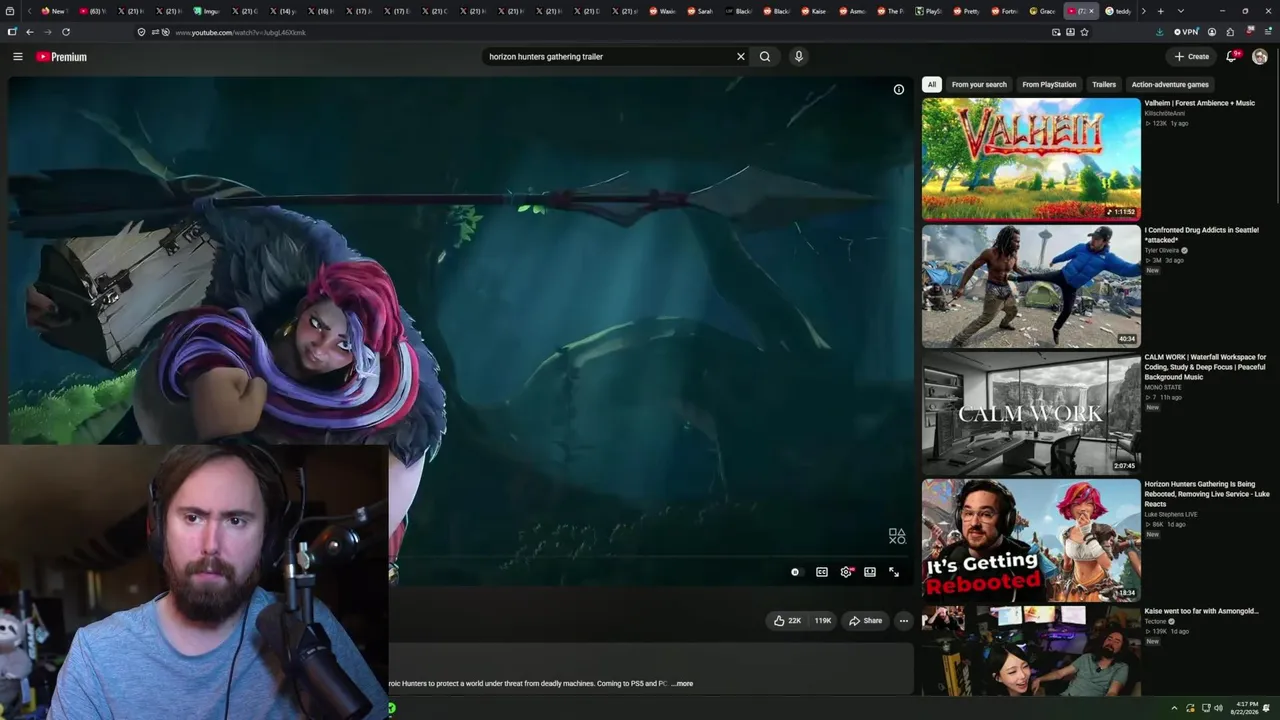
Task: Share this video
Action: [x=865, y=621]
